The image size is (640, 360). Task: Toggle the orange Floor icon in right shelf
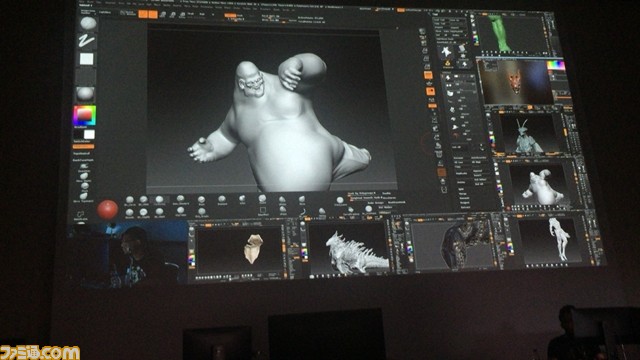point(431,91)
